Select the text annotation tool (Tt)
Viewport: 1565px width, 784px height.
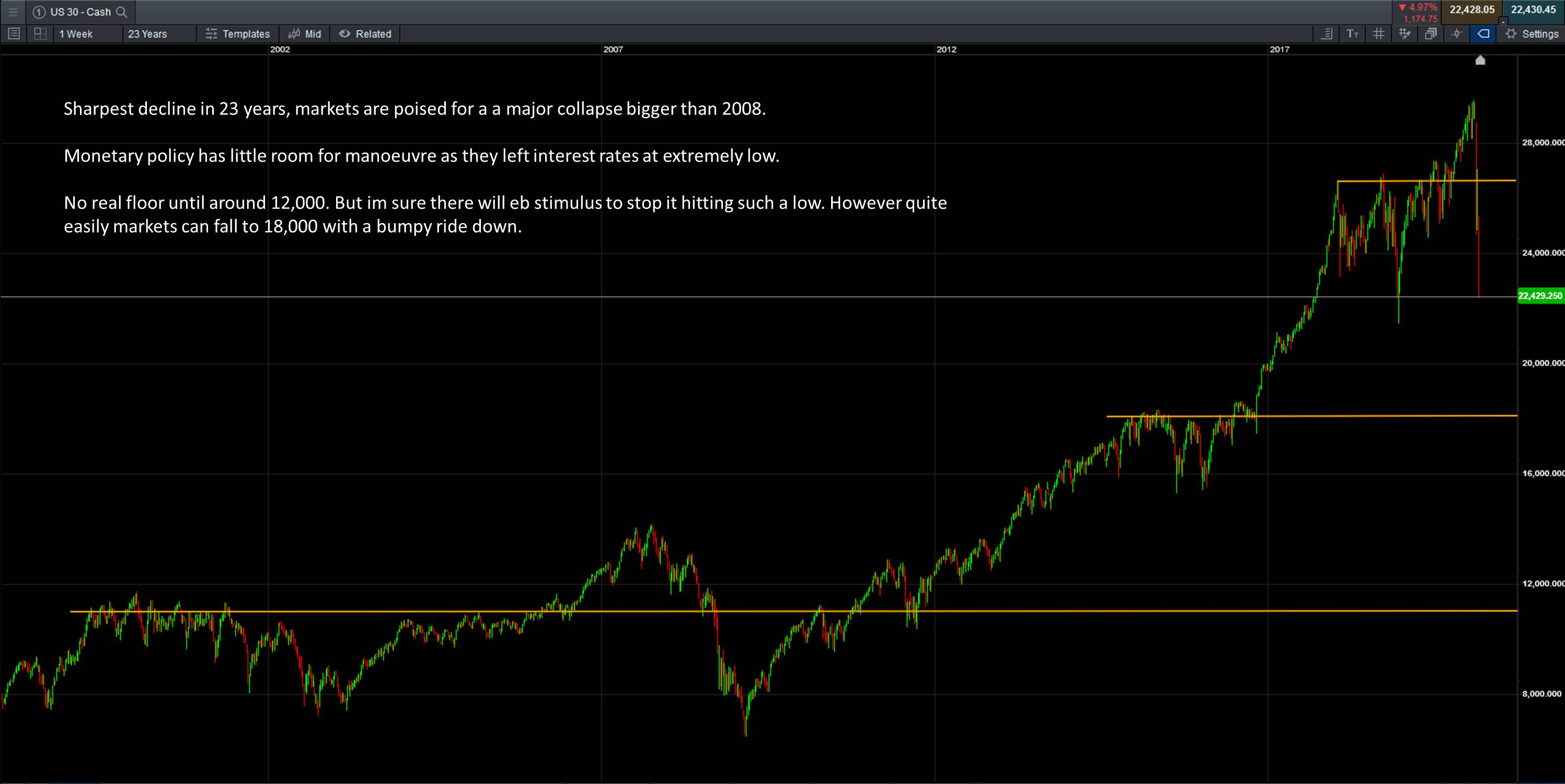coord(1352,34)
